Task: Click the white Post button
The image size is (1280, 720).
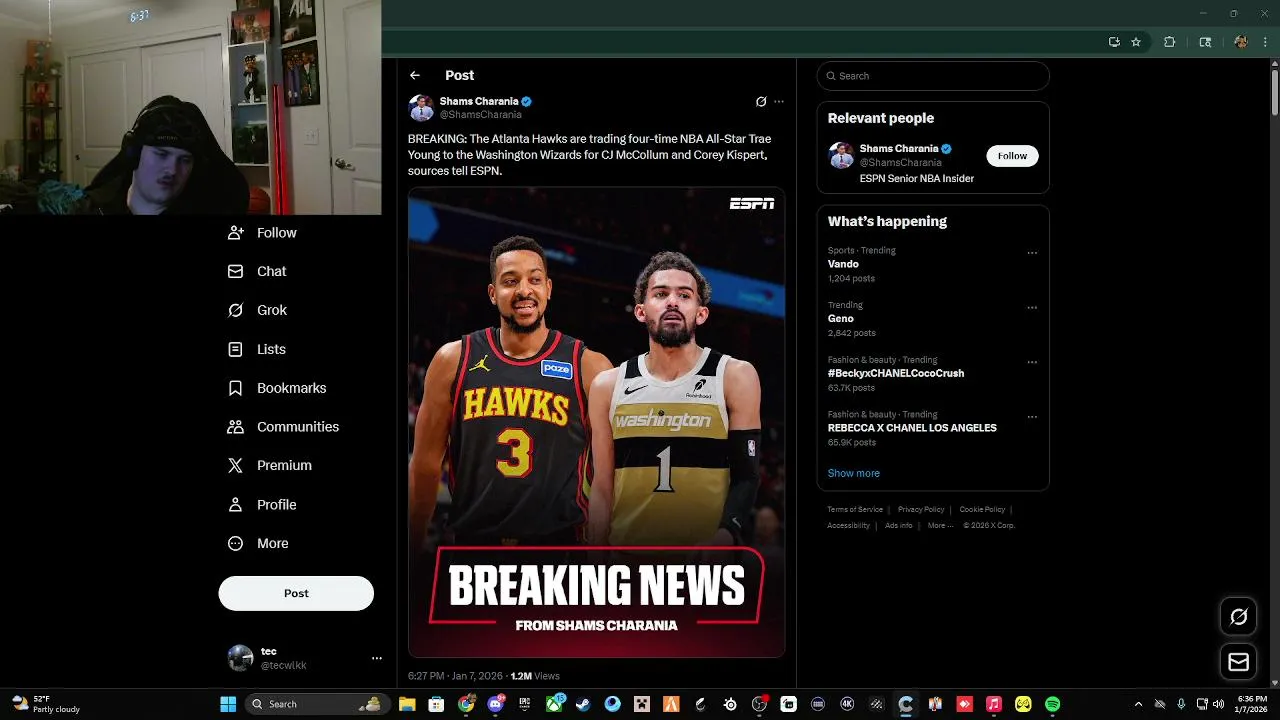Action: pyautogui.click(x=296, y=593)
